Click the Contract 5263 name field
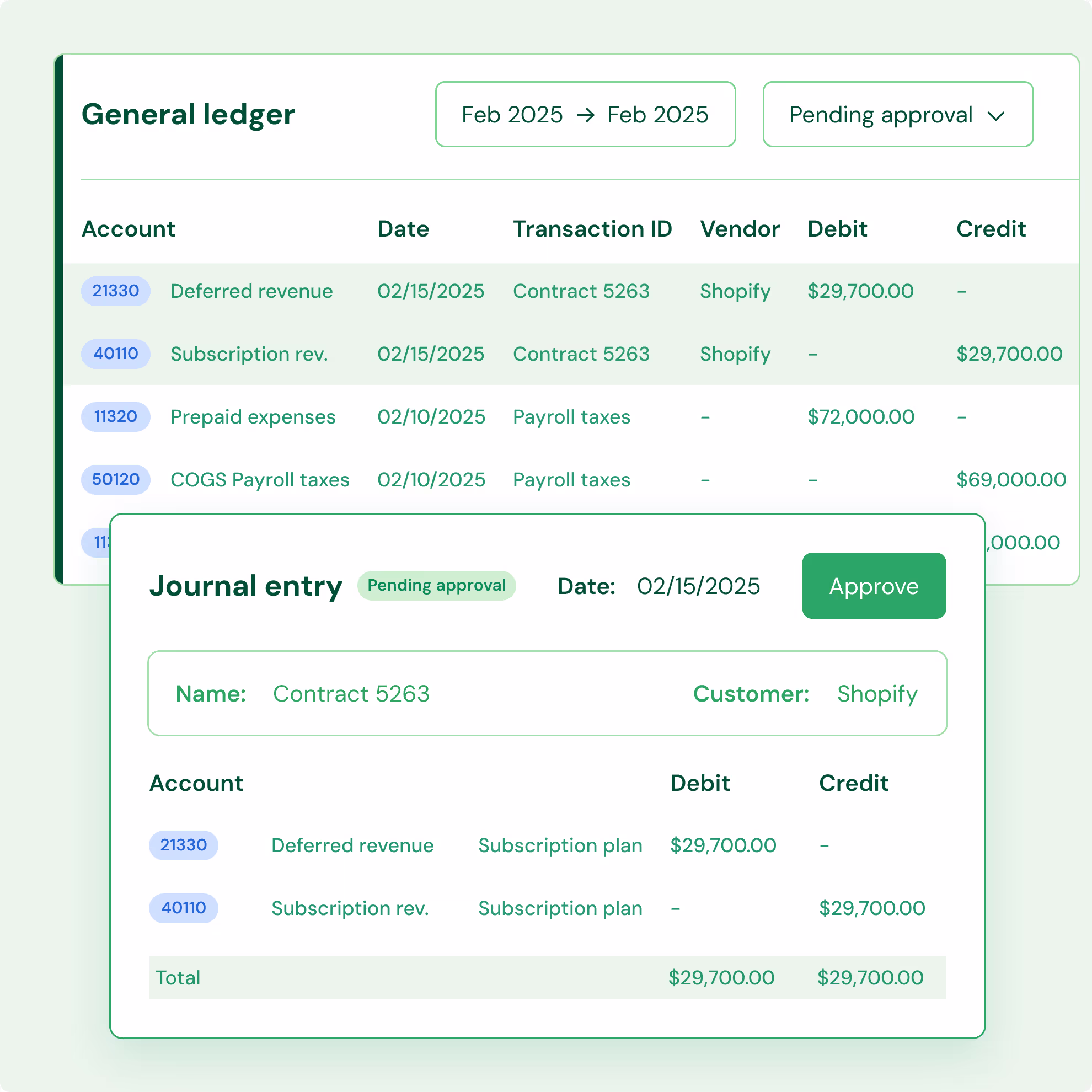 pos(351,693)
